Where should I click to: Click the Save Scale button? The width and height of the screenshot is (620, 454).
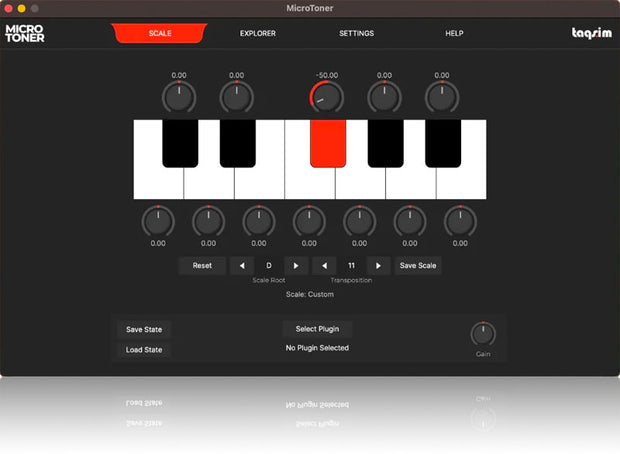pos(418,265)
